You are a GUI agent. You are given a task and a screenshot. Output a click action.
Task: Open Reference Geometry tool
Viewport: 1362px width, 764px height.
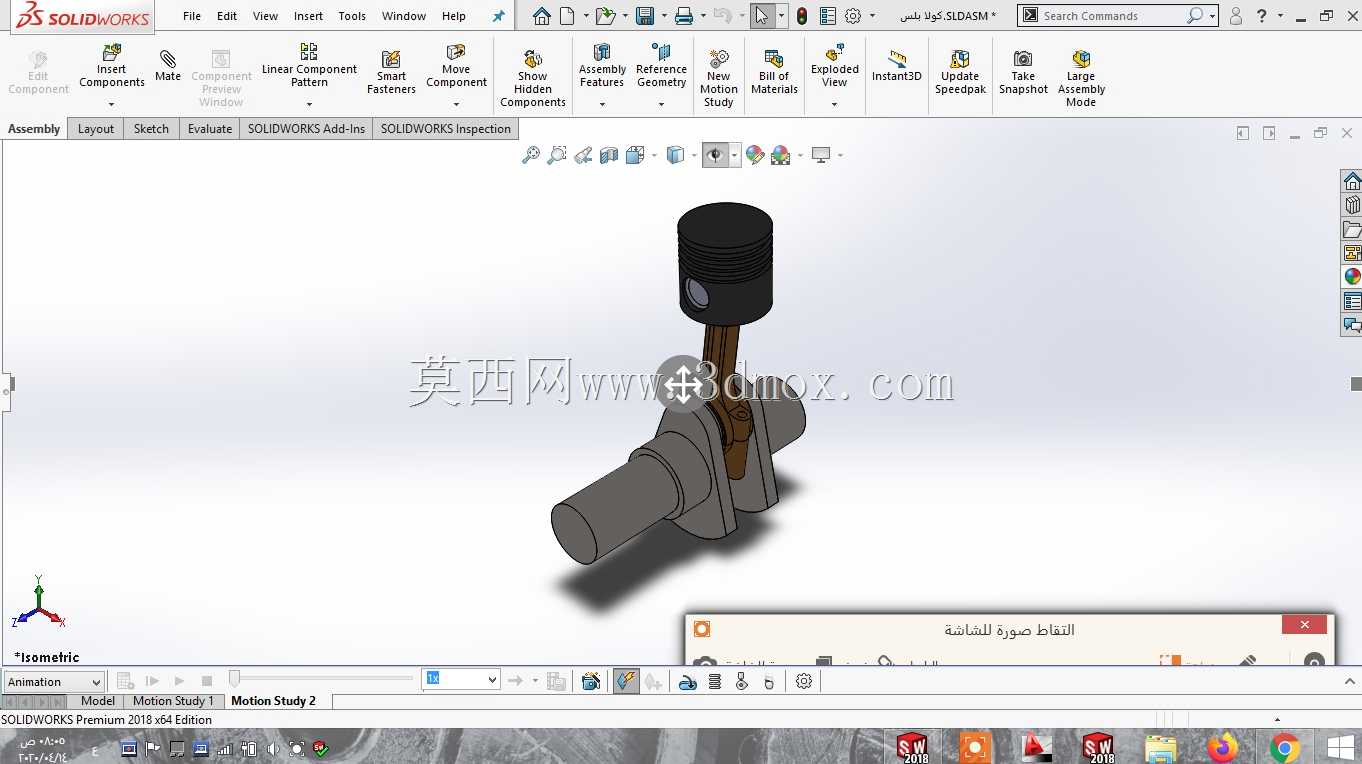point(661,65)
